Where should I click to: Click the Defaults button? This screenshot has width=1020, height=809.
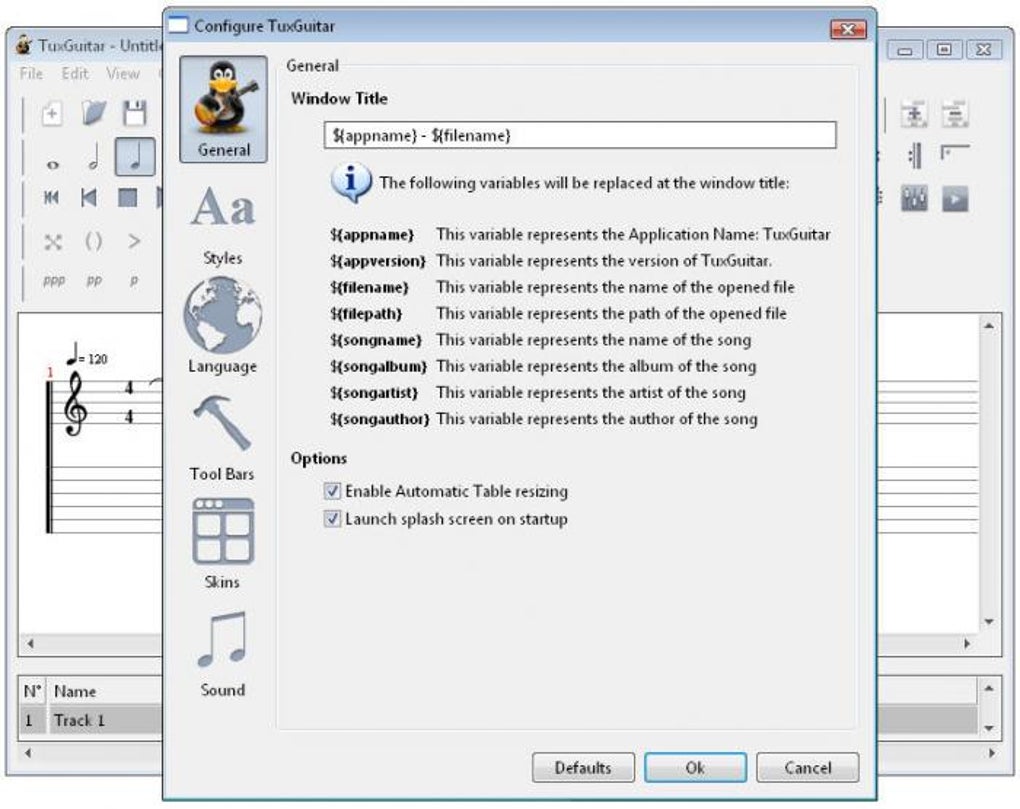point(583,767)
